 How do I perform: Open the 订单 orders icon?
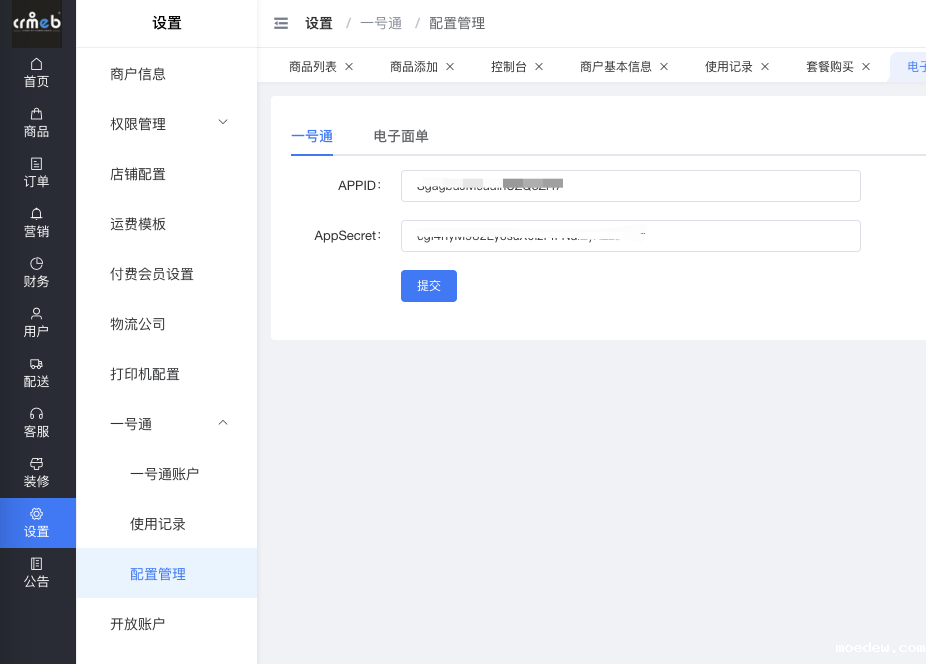click(37, 164)
